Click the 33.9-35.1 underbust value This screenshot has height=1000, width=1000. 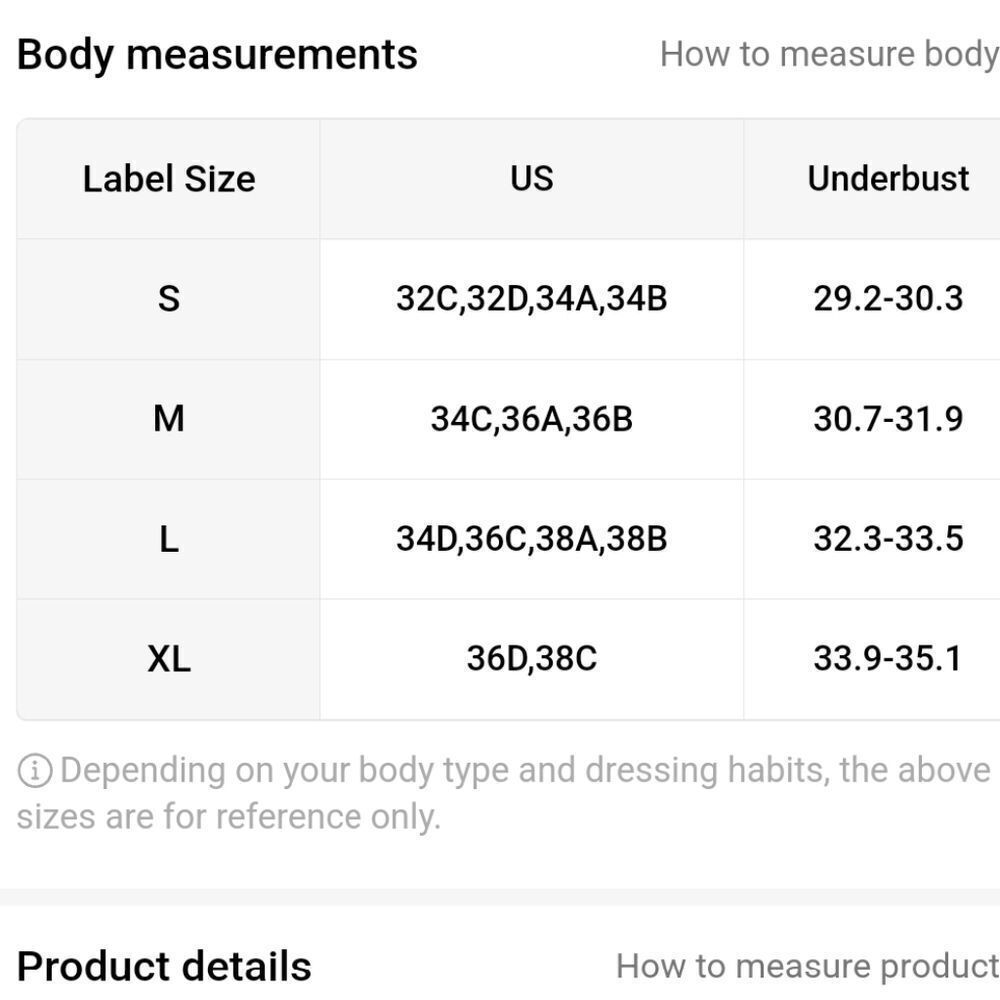click(x=888, y=659)
